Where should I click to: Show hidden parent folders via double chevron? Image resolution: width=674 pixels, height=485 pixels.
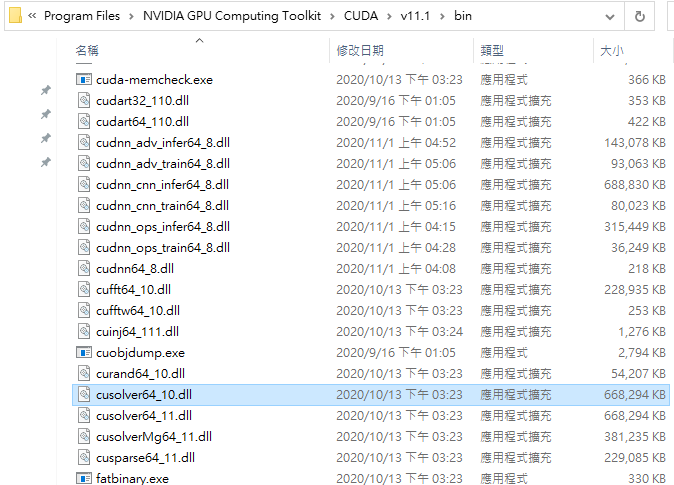[32, 16]
